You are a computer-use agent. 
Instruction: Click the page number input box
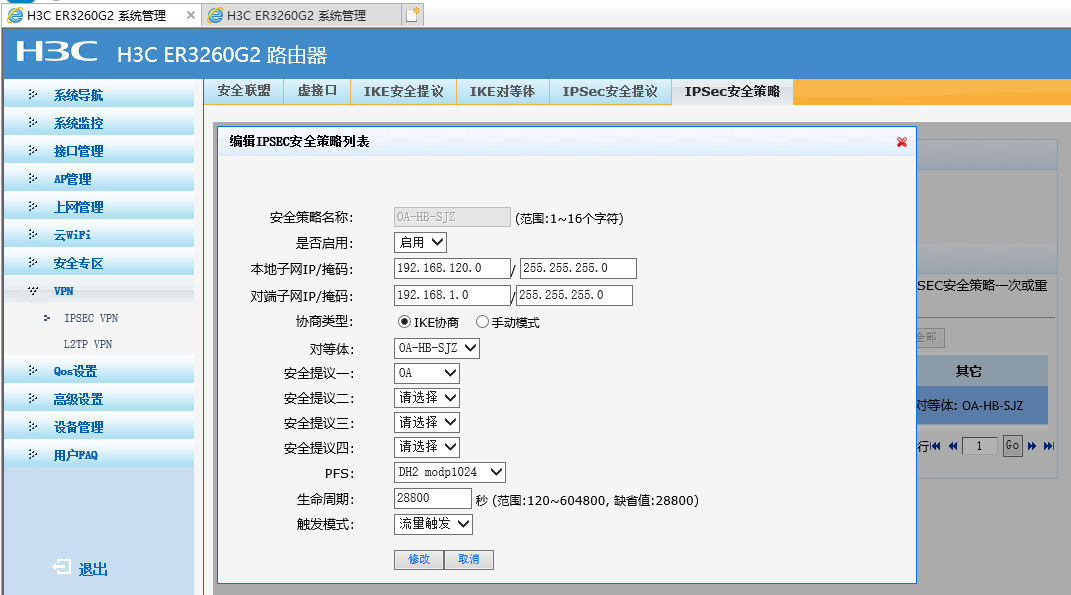[x=979, y=446]
